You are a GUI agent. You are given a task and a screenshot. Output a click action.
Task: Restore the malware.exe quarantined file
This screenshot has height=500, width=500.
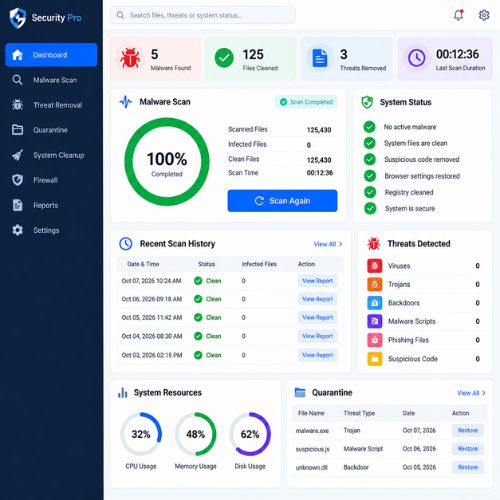[468, 430]
